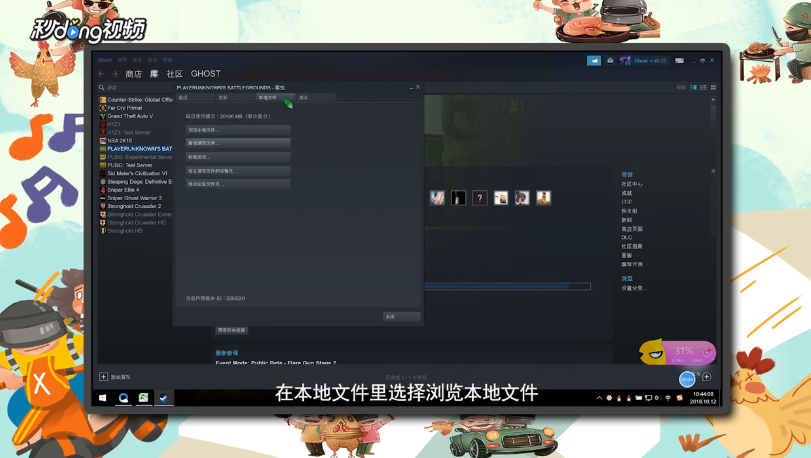811x458 pixels.
Task: Click 备份游戏文件 button
Action: [238, 143]
